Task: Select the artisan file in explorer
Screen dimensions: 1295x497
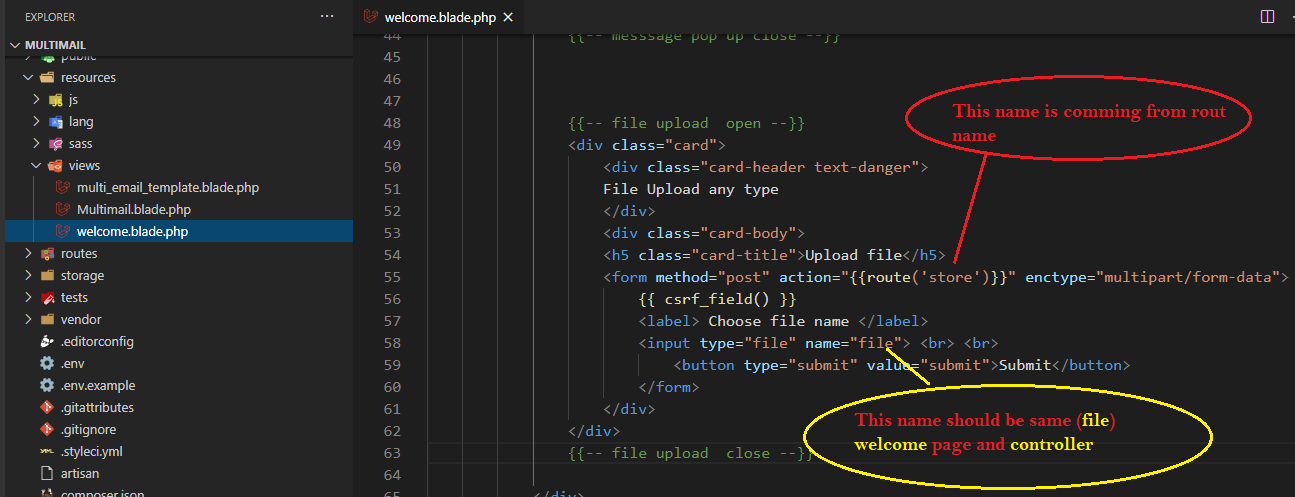Action: [x=80, y=473]
